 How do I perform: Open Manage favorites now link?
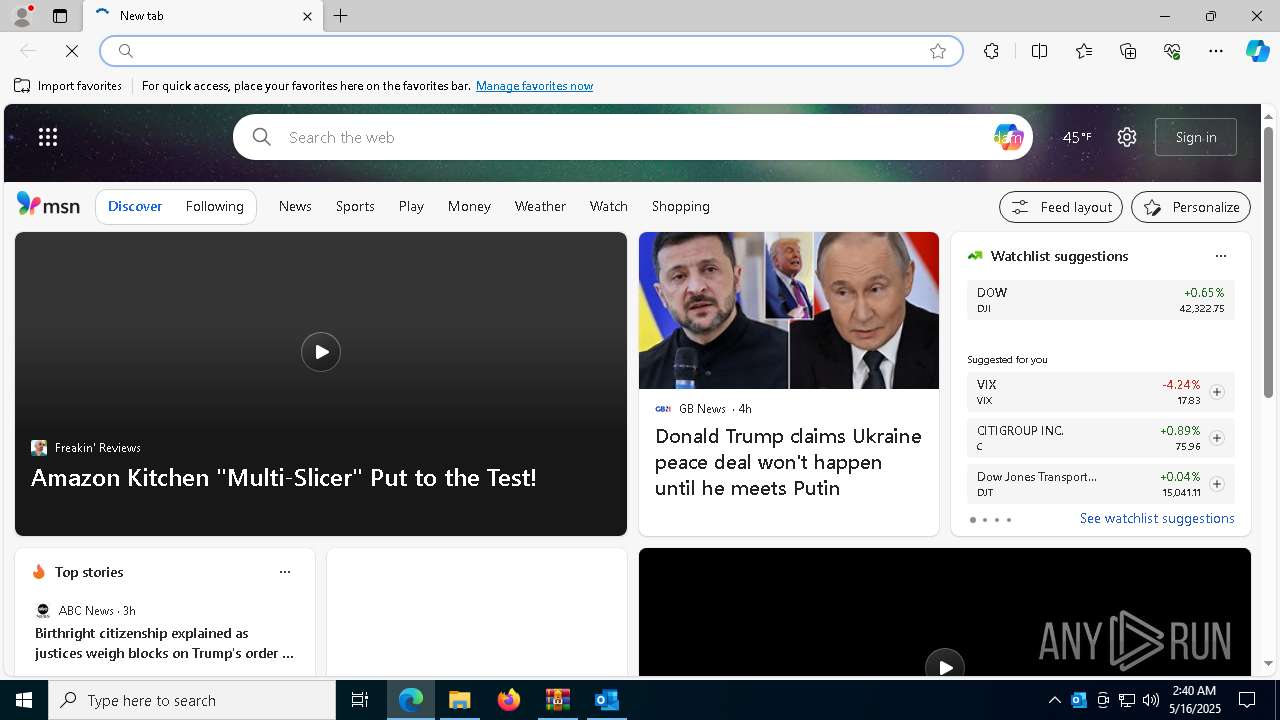[534, 86]
